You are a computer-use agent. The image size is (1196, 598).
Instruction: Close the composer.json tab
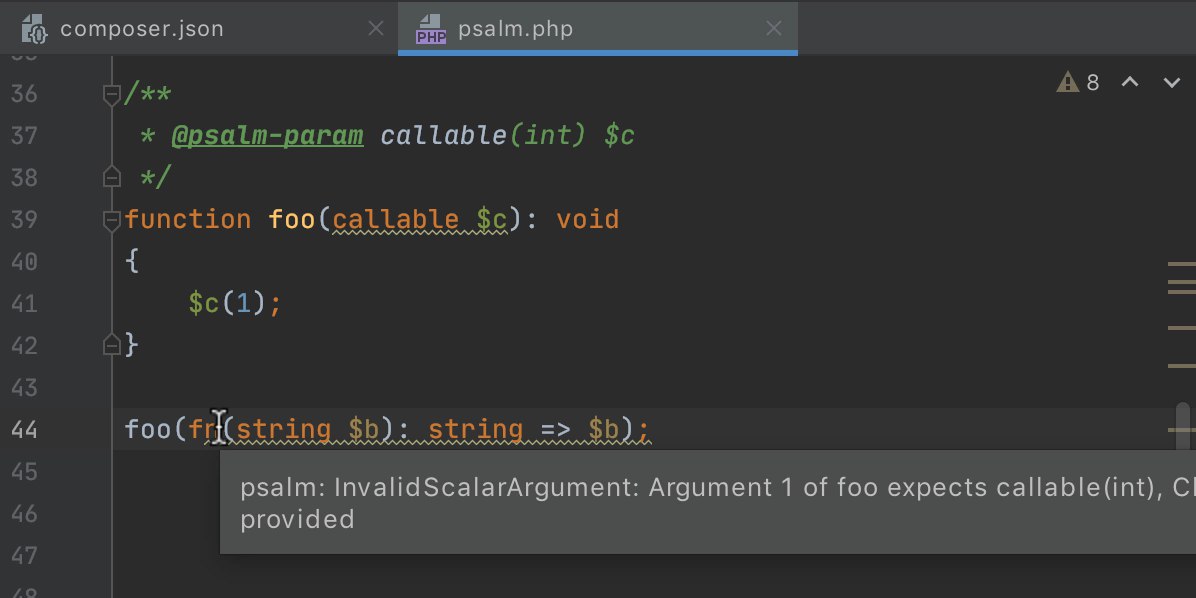tap(376, 29)
